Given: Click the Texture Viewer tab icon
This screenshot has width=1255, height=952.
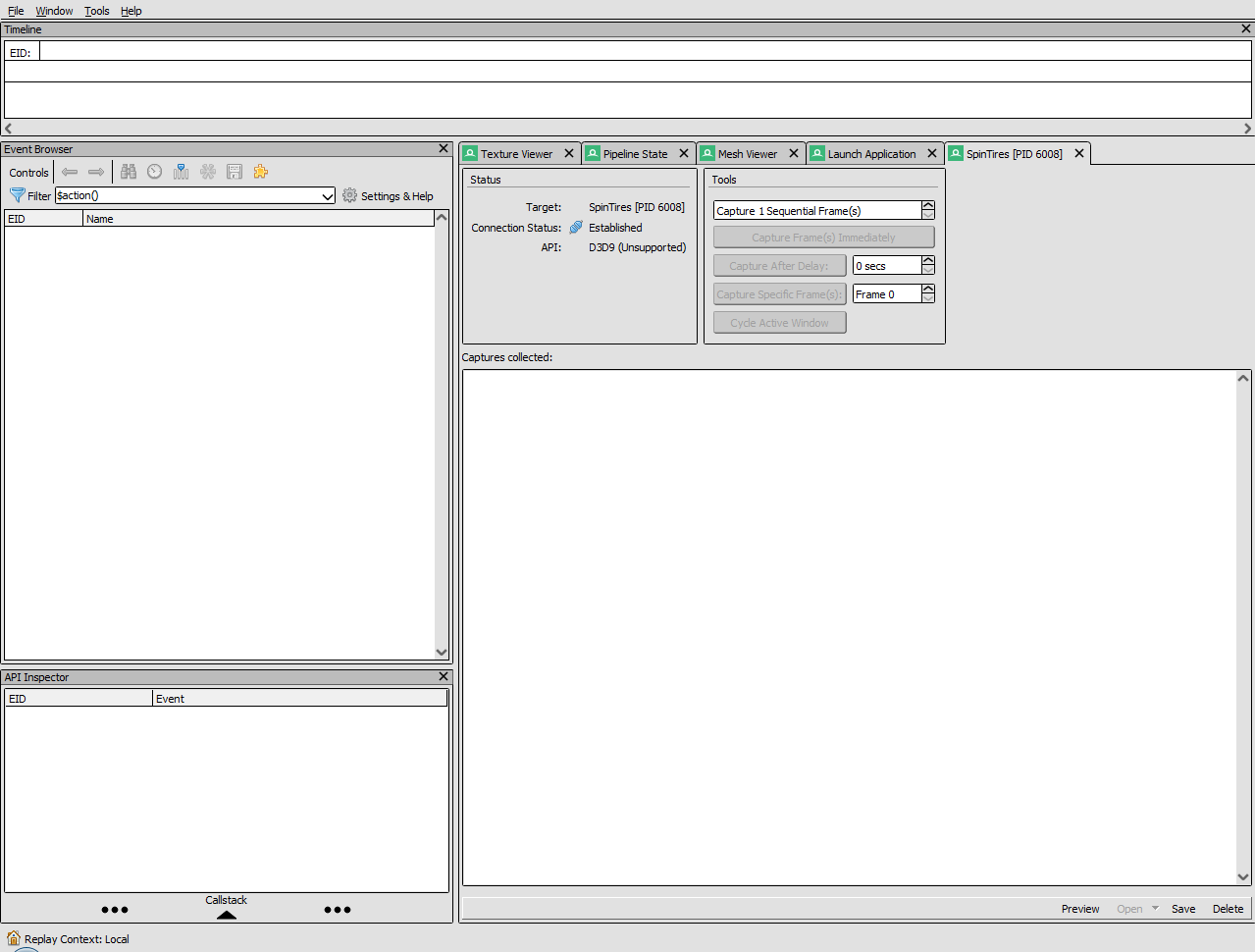Looking at the screenshot, I should click(x=471, y=153).
